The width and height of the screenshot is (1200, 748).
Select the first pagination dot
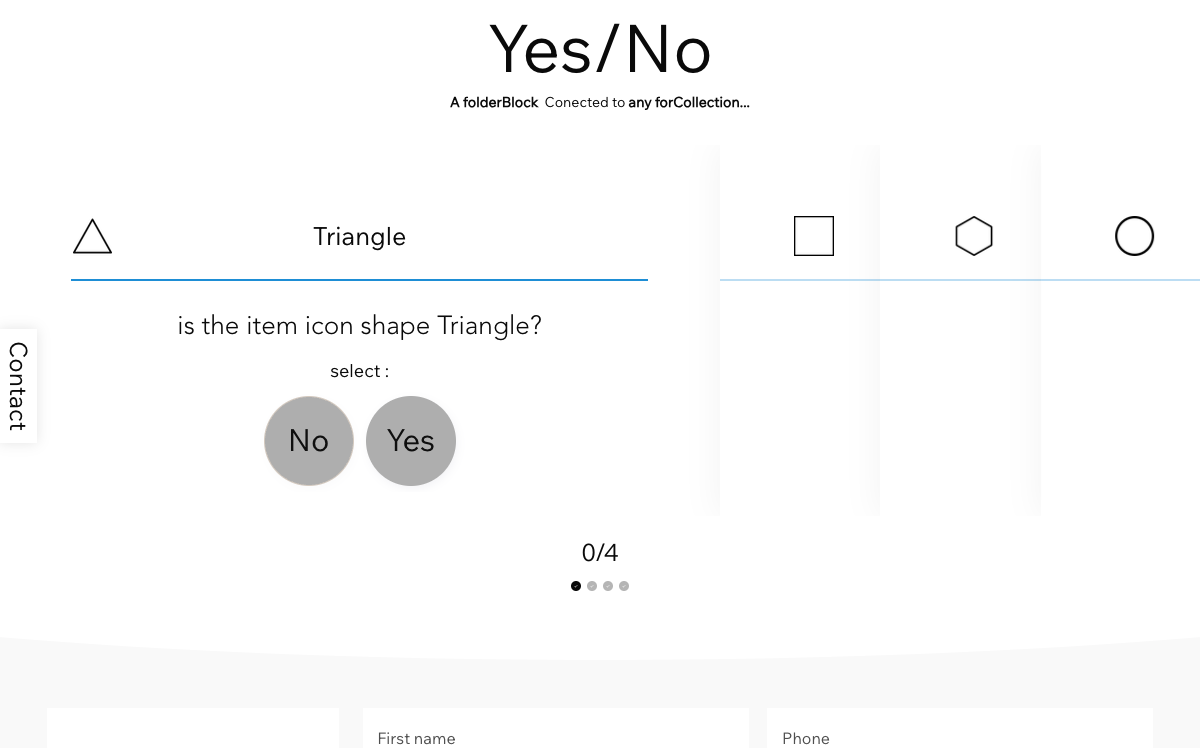pyautogui.click(x=576, y=586)
